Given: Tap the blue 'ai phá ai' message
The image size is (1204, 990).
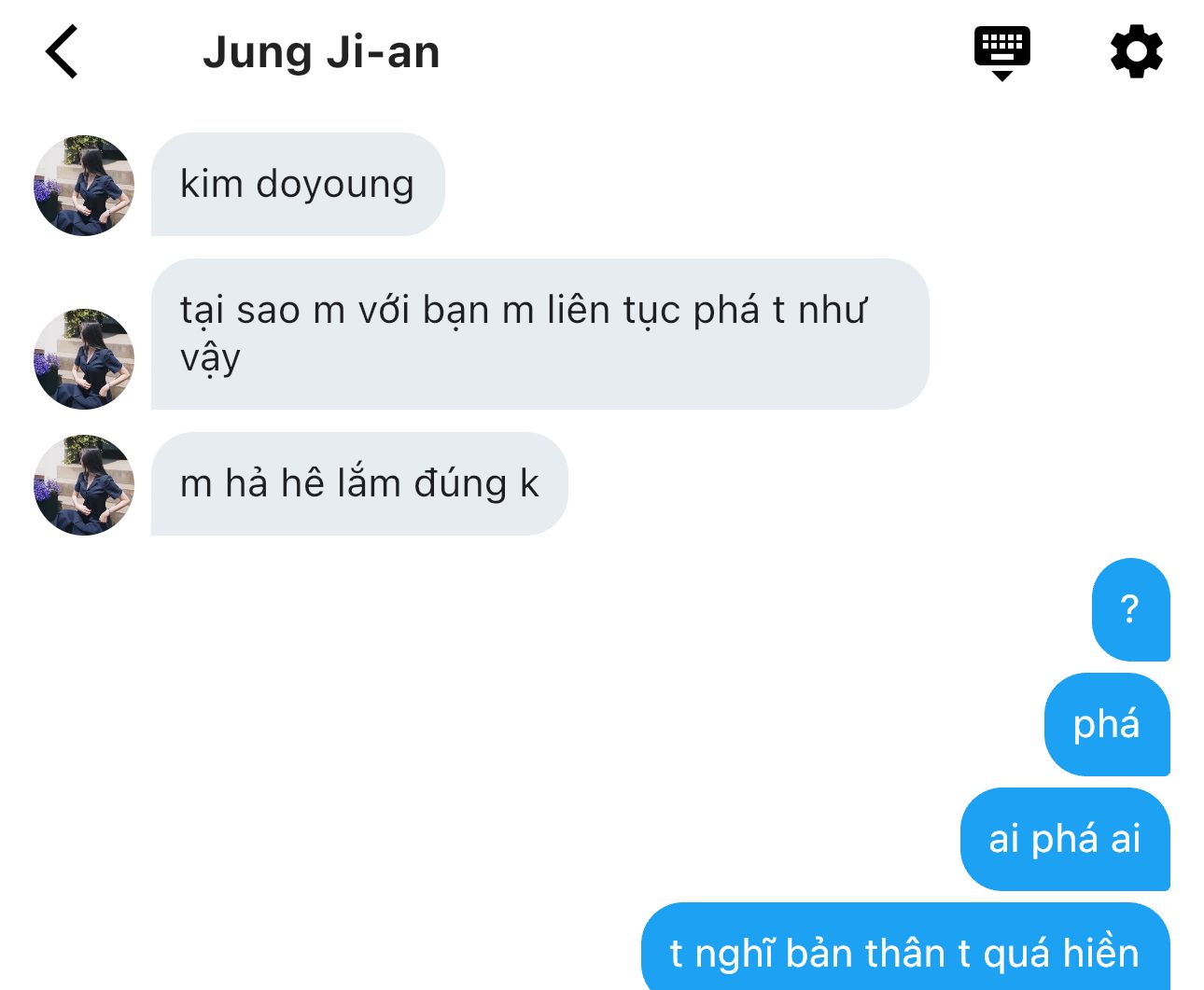Looking at the screenshot, I should 1065,839.
